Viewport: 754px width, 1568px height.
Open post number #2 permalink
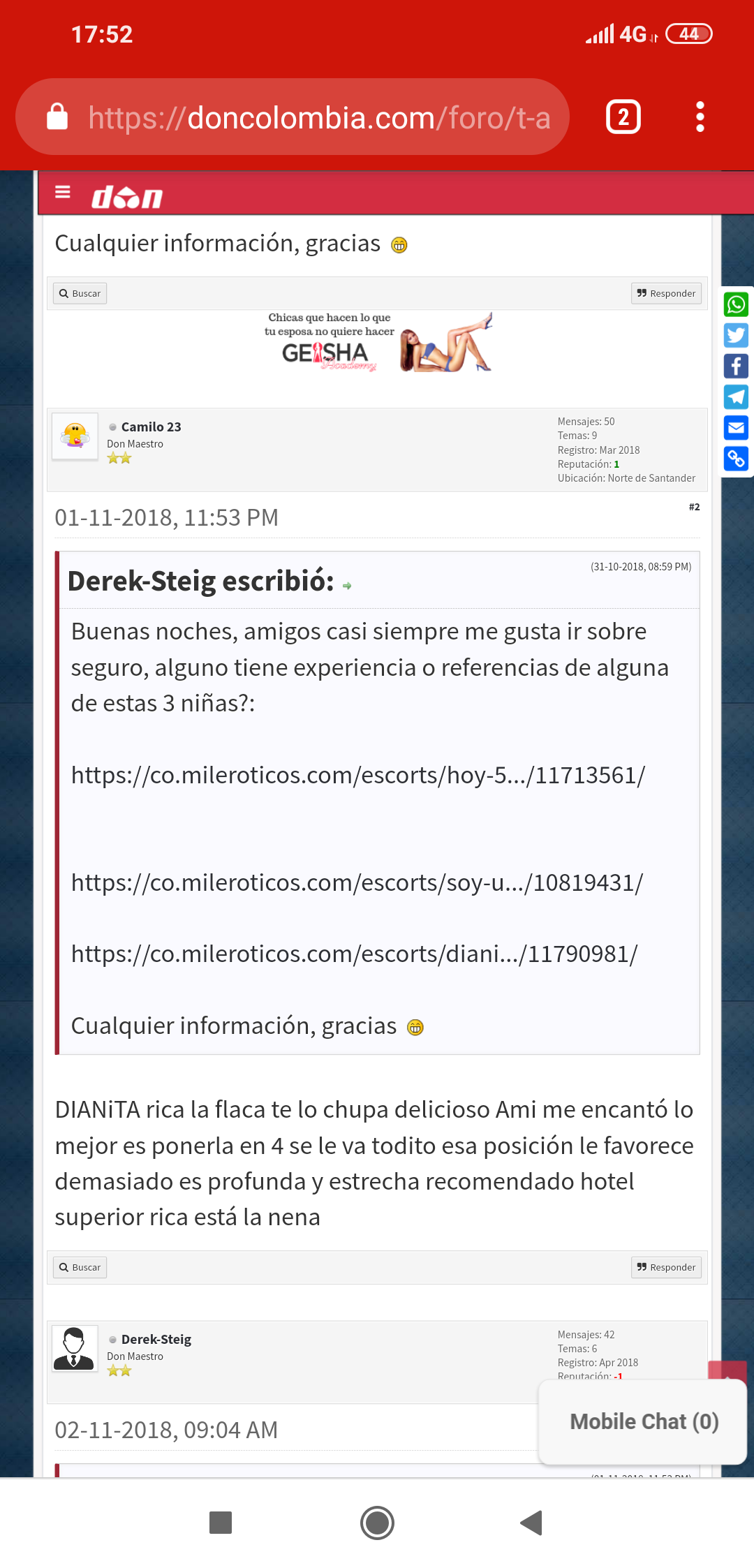pos(694,507)
